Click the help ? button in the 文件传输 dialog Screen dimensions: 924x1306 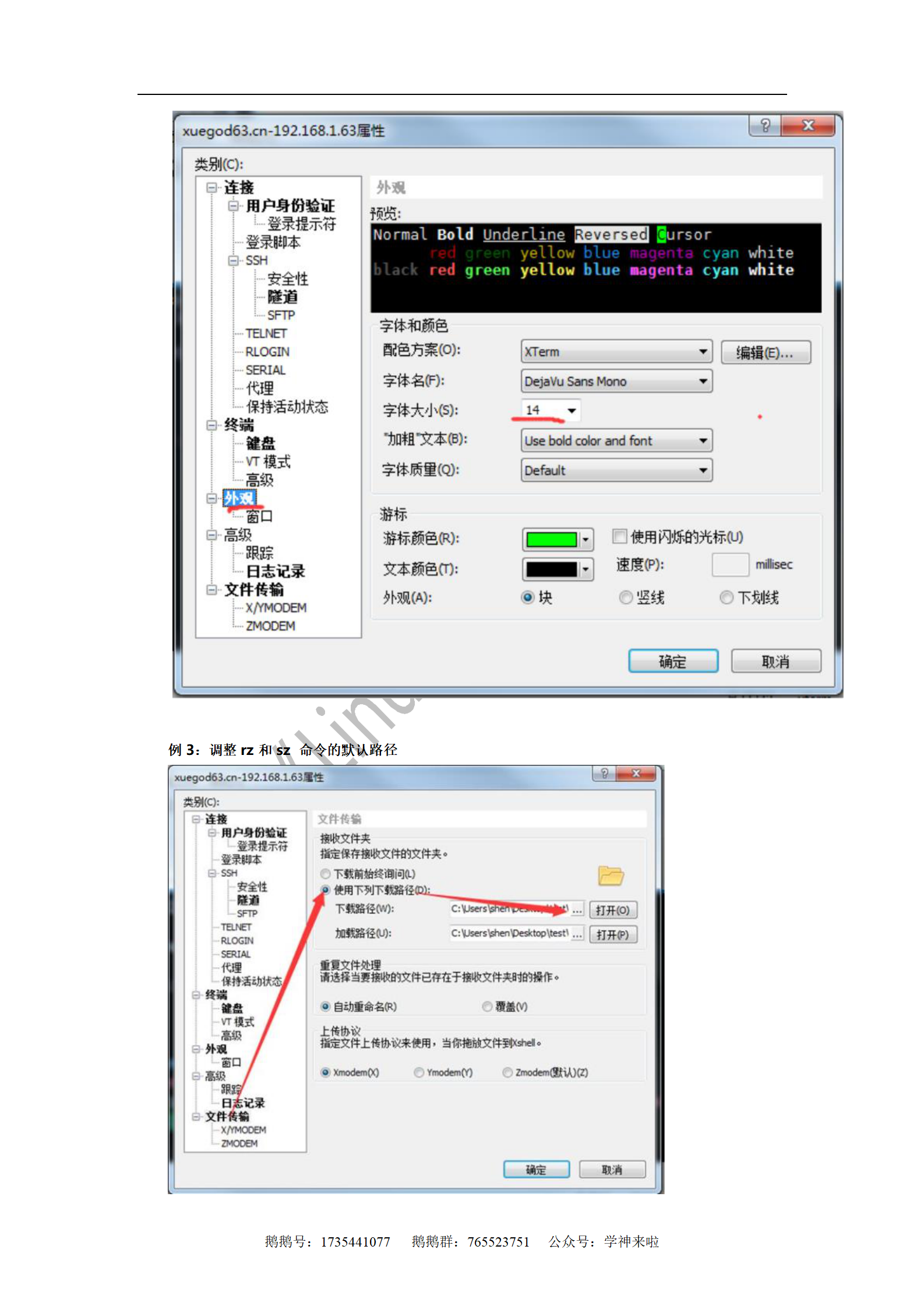pyautogui.click(x=604, y=773)
